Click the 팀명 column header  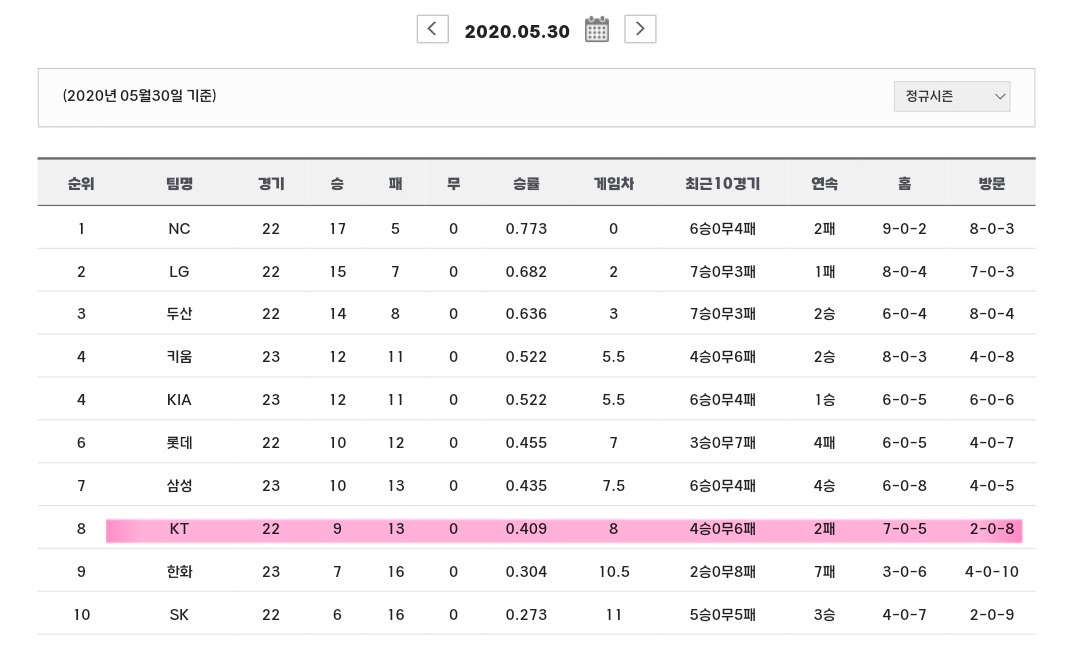[x=179, y=184]
